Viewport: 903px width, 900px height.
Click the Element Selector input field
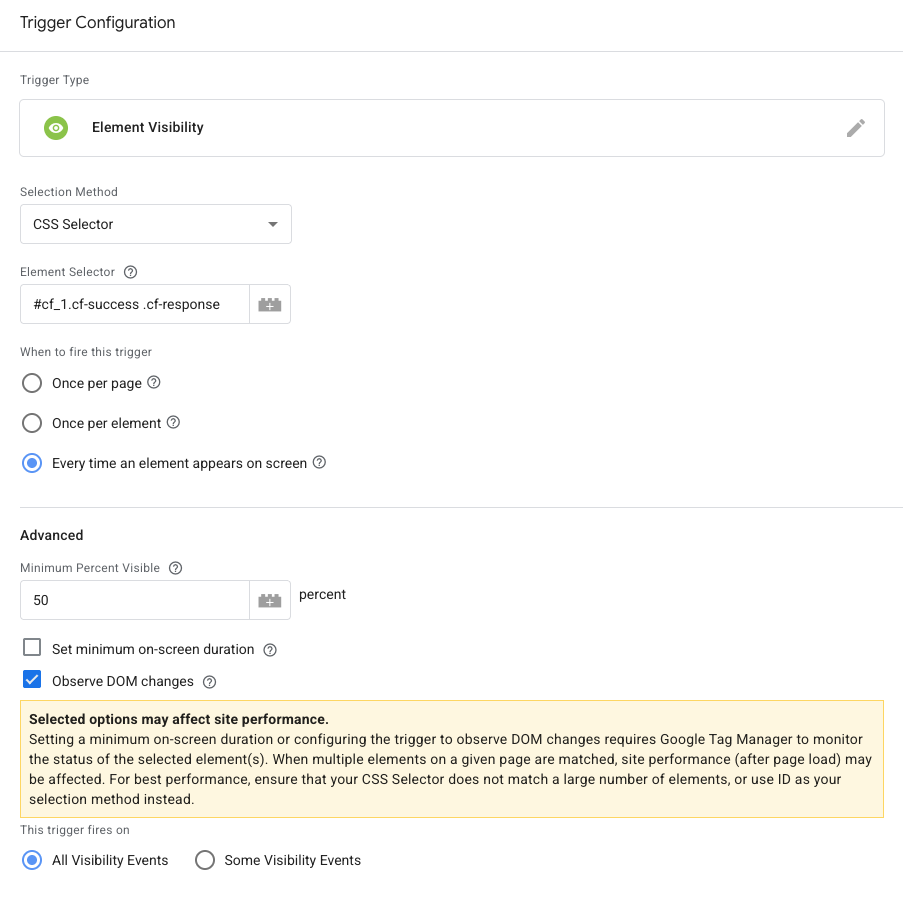pyautogui.click(x=130, y=305)
